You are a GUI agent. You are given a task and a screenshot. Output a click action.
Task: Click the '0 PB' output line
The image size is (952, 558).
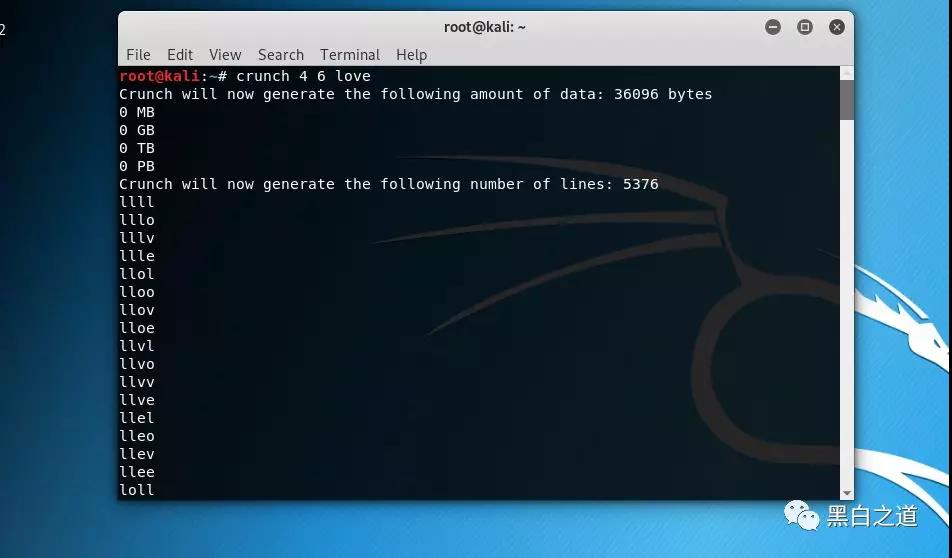(137, 166)
